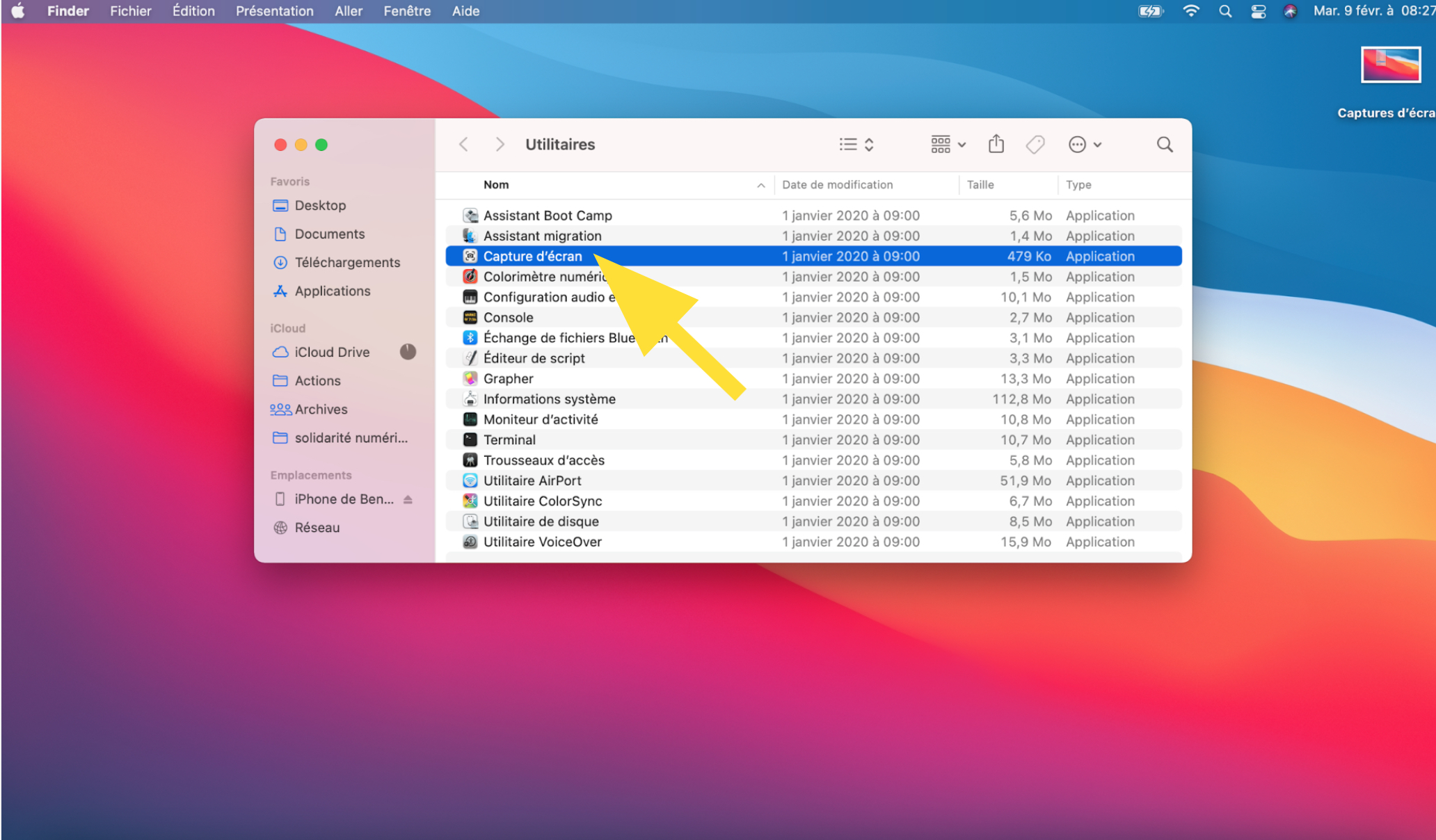Open the Aide menu
The height and width of the screenshot is (840, 1436).
pyautogui.click(x=465, y=11)
